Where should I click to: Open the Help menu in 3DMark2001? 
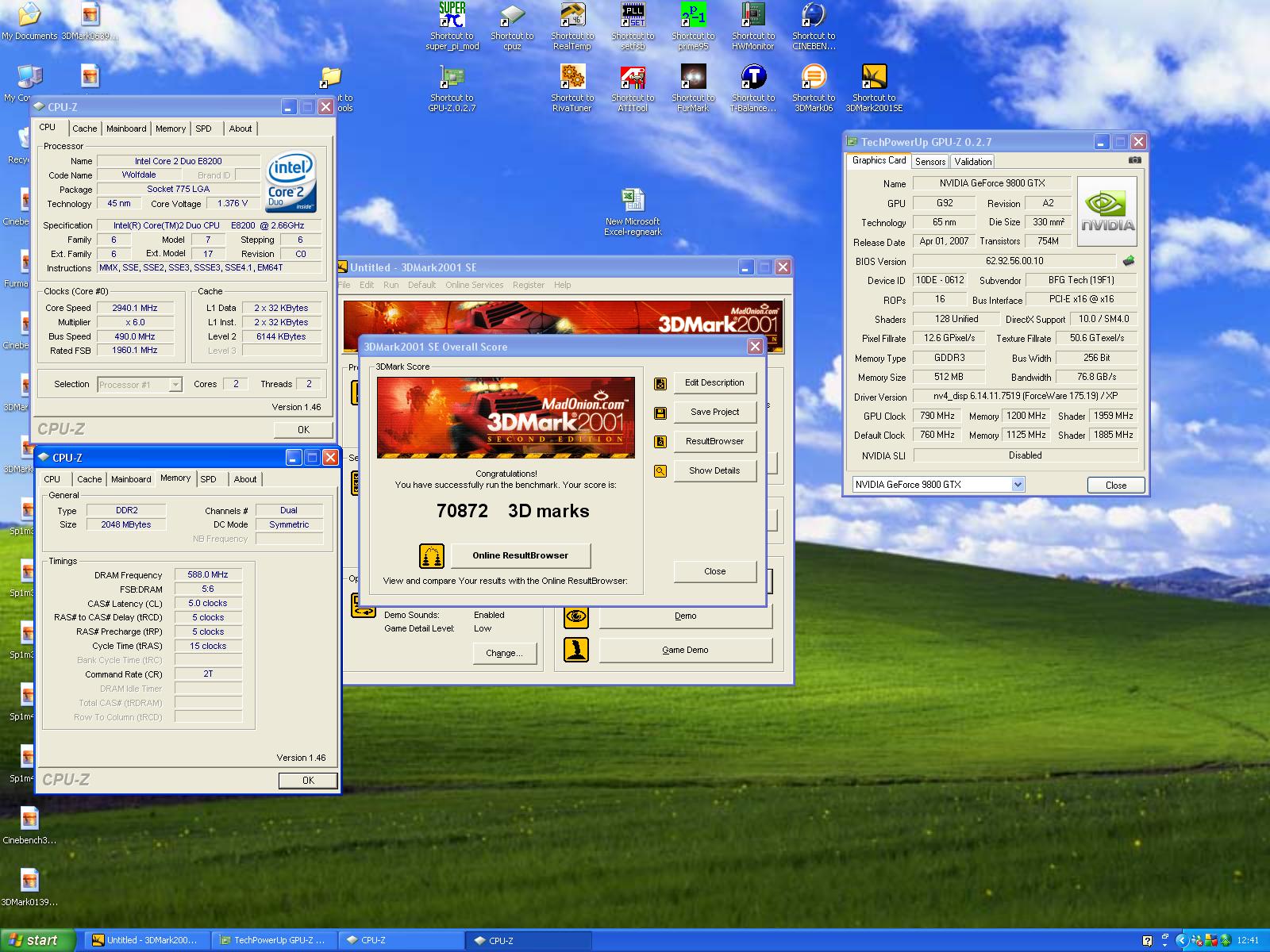point(562,285)
